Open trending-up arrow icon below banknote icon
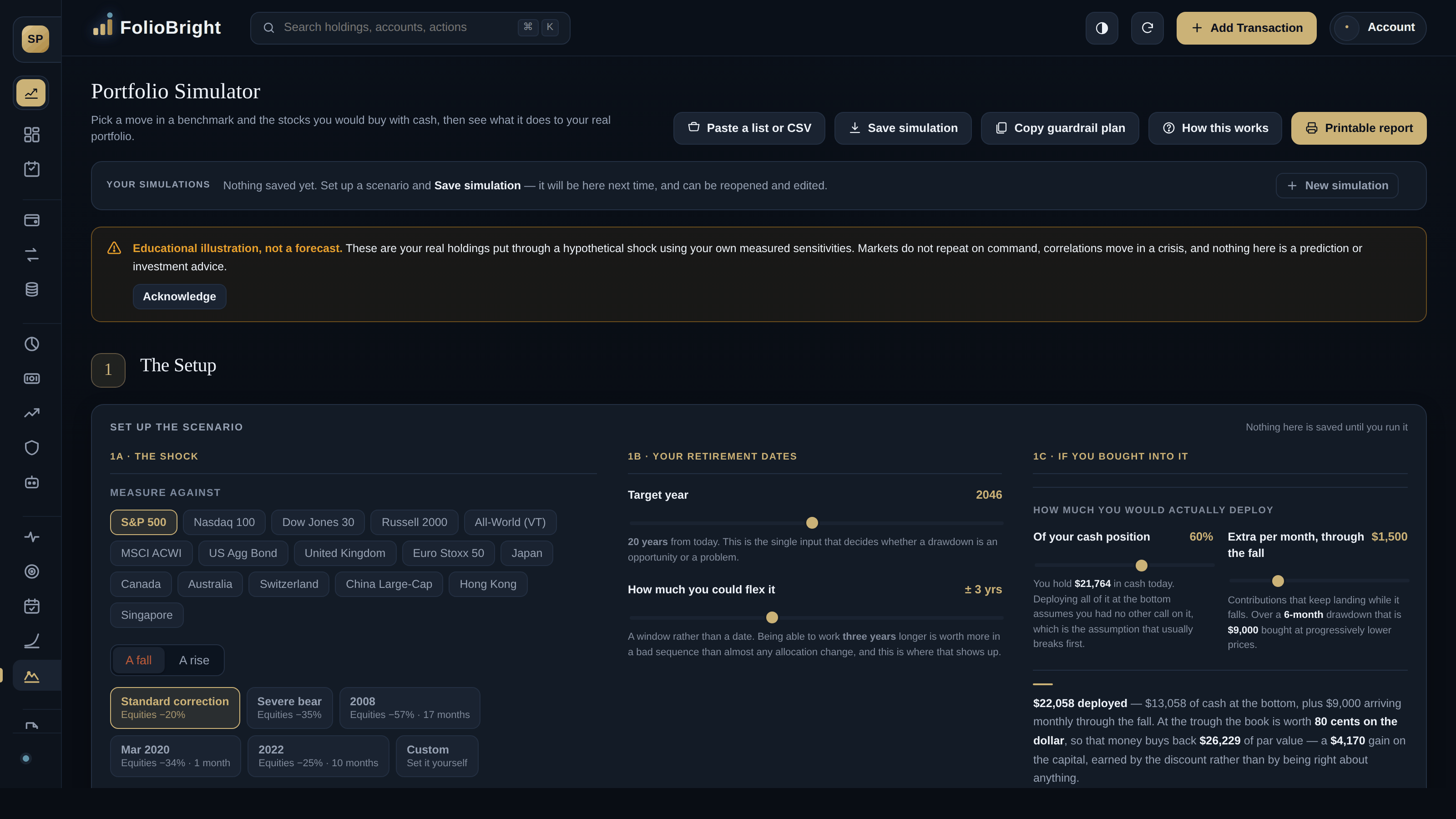Viewport: 1456px width, 819px height. pos(32,413)
